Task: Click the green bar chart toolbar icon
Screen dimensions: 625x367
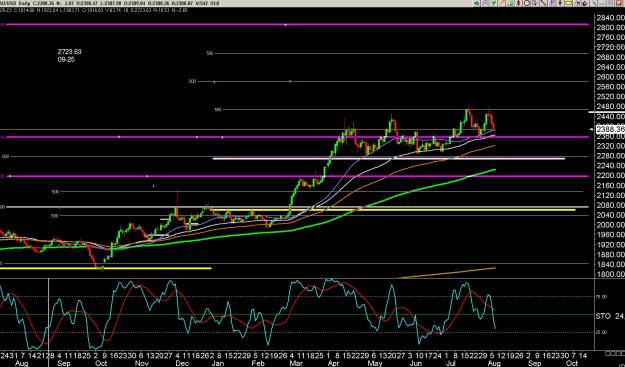Action: (x=510, y=3)
